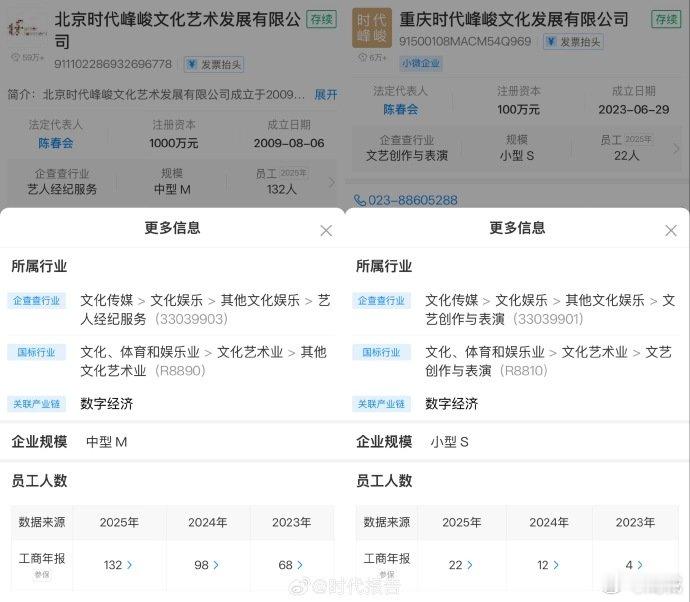Click 国标行业 tag in left panel

pos(37,352)
